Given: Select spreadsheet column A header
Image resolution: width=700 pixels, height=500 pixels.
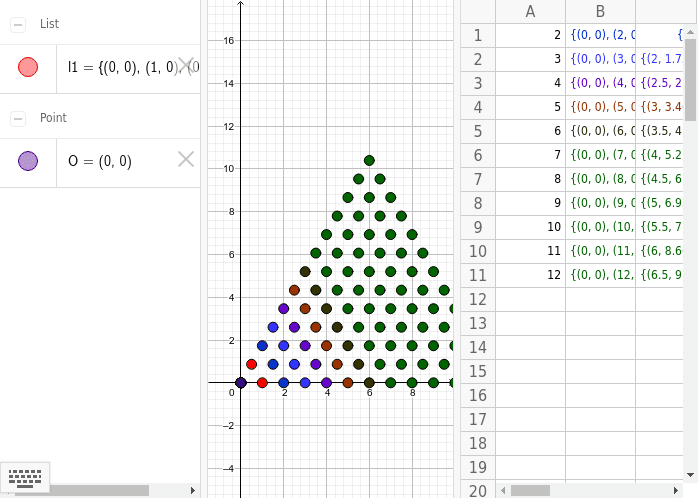Looking at the screenshot, I should click(530, 12).
